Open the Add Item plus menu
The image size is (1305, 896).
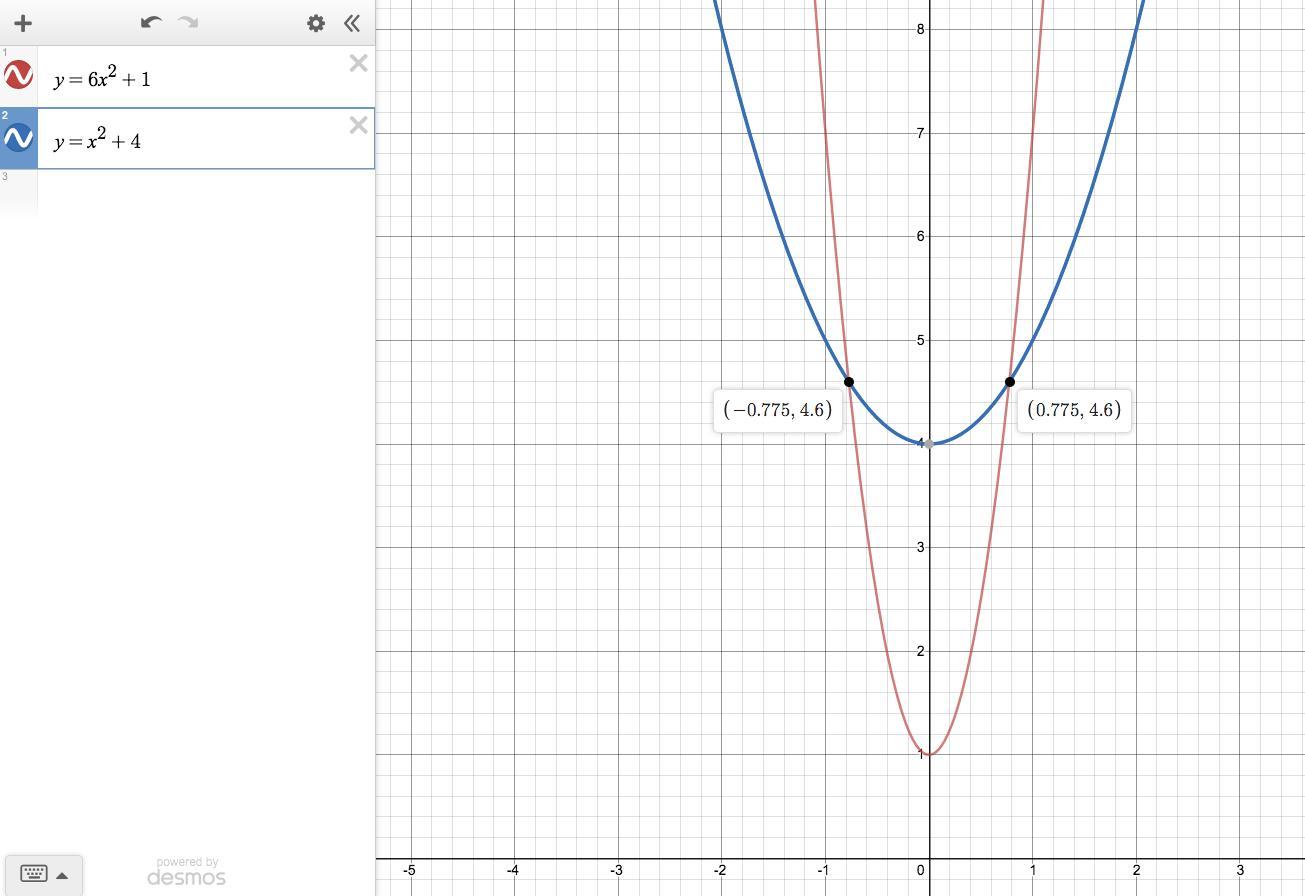click(23, 23)
